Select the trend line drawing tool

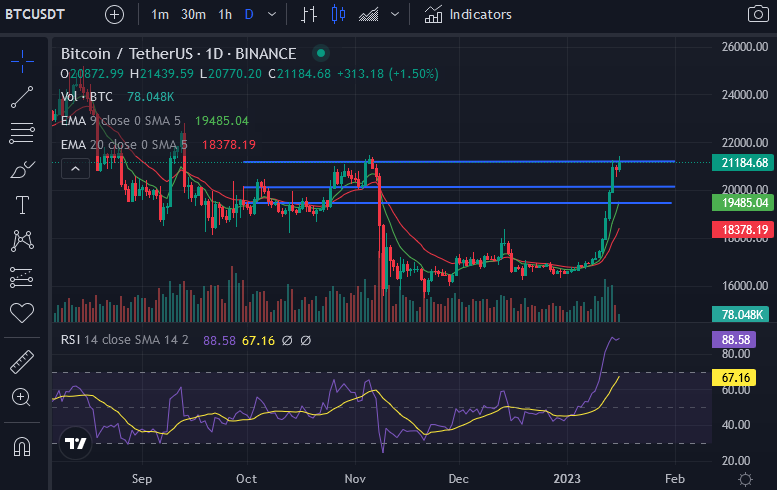22,97
